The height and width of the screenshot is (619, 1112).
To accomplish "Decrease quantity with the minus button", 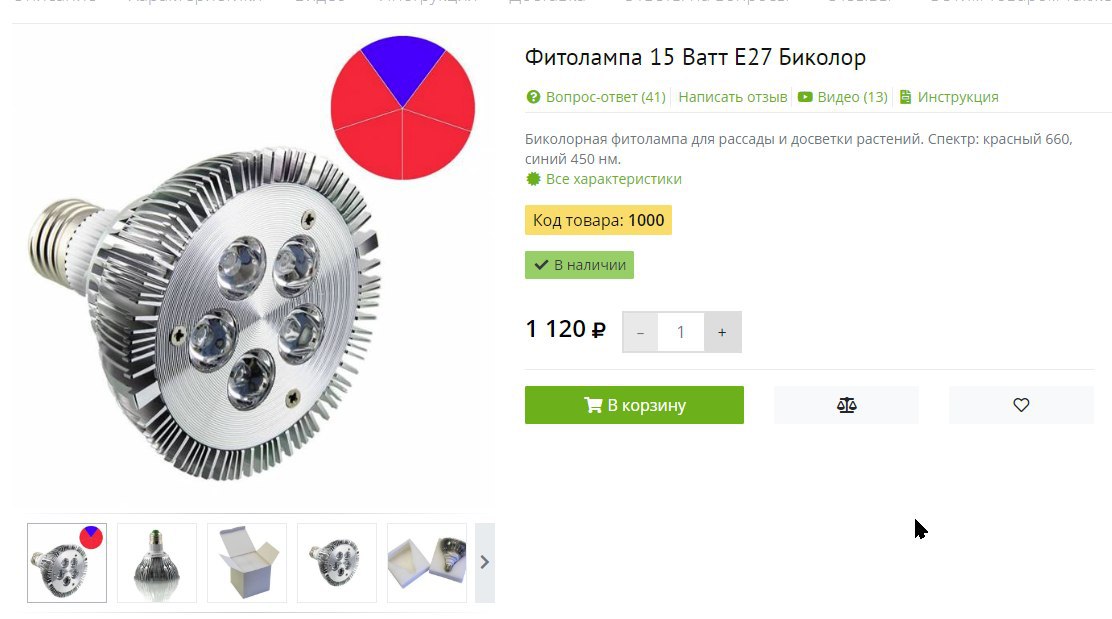I will pyautogui.click(x=640, y=332).
